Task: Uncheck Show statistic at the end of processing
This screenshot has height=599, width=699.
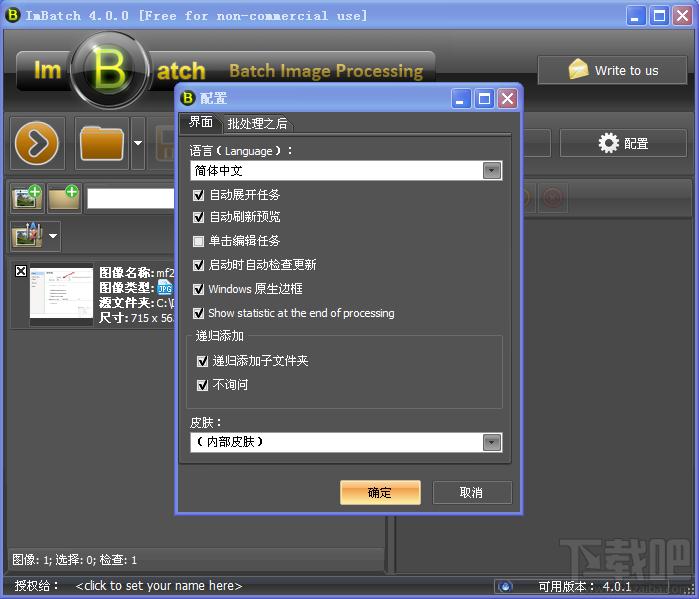Action: 199,313
